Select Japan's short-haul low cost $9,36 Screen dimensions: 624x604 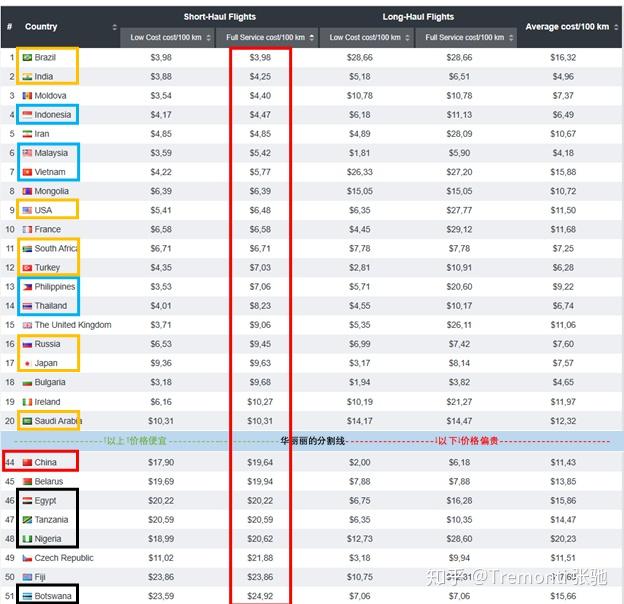[161, 364]
